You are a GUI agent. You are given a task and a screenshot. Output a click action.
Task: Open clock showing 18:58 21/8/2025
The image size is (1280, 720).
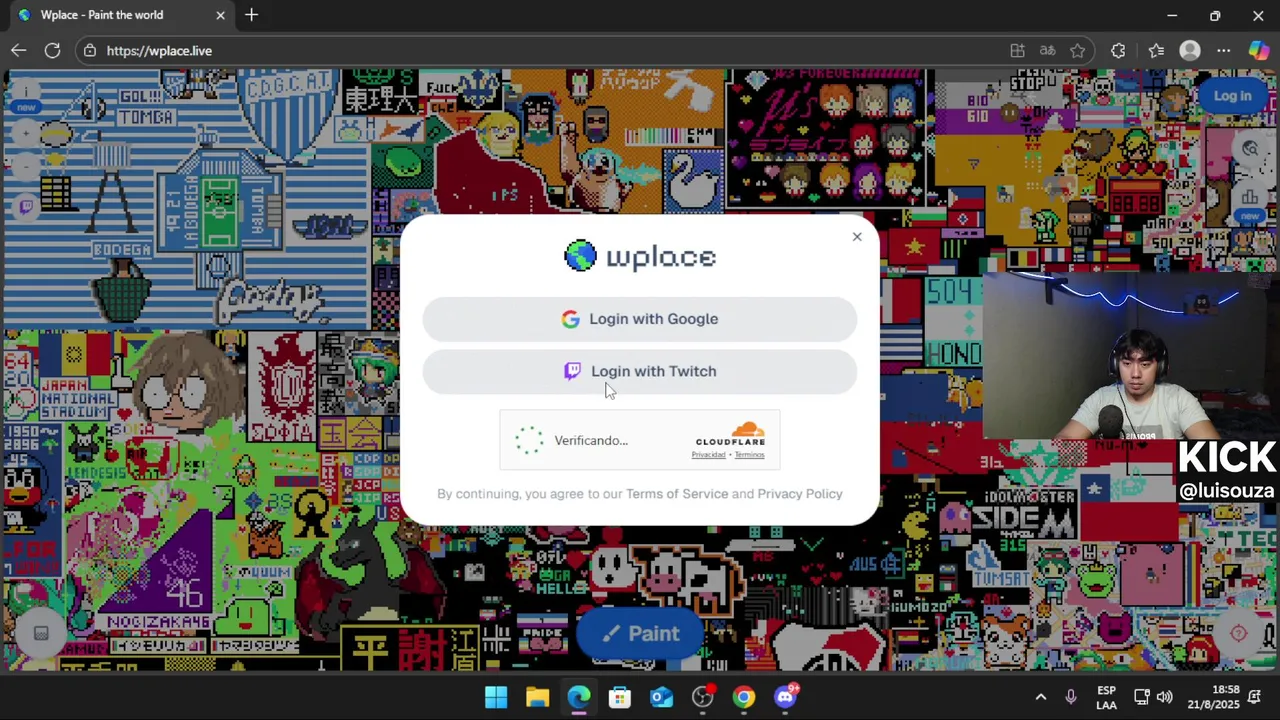[x=1213, y=697]
